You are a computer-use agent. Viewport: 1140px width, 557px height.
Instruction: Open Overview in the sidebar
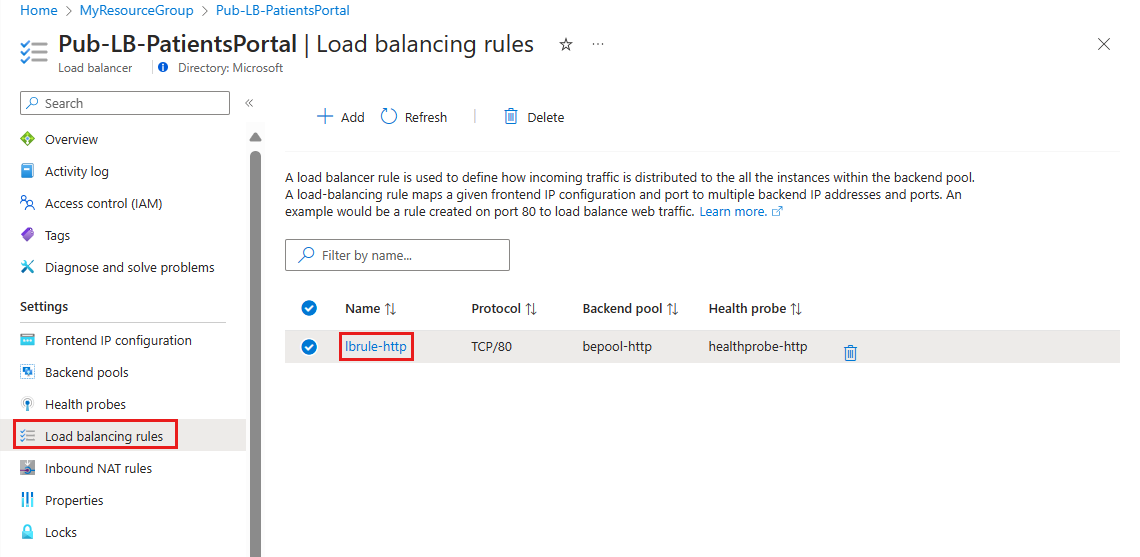pyautogui.click(x=71, y=140)
